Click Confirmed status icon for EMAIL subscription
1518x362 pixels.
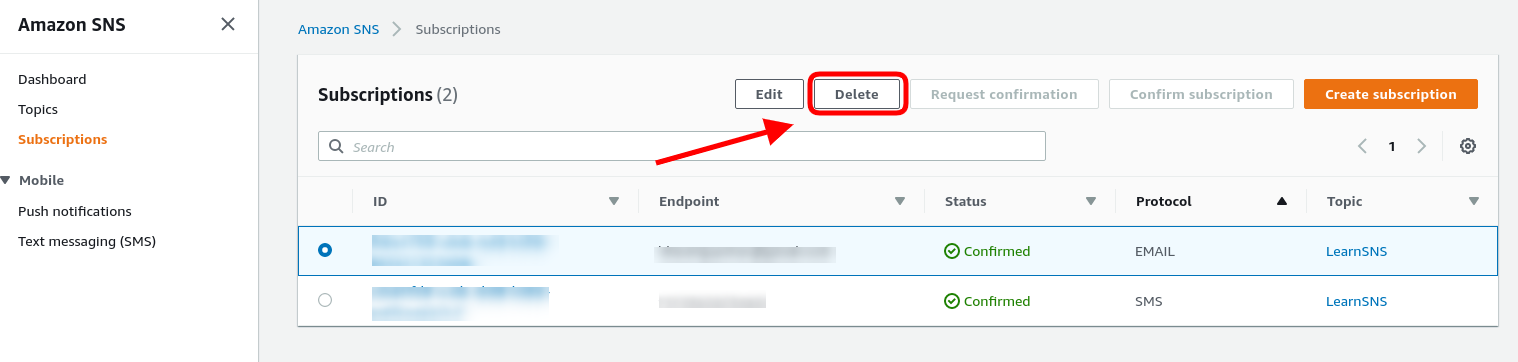coord(952,251)
